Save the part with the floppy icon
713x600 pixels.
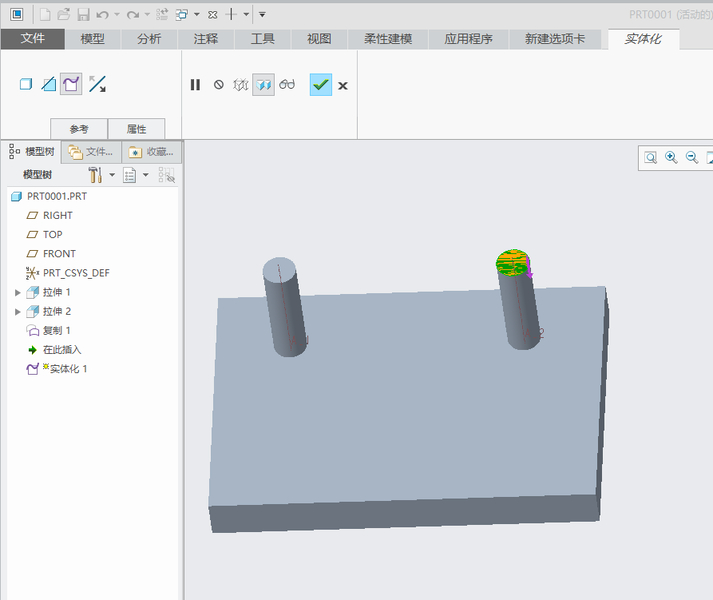[83, 15]
